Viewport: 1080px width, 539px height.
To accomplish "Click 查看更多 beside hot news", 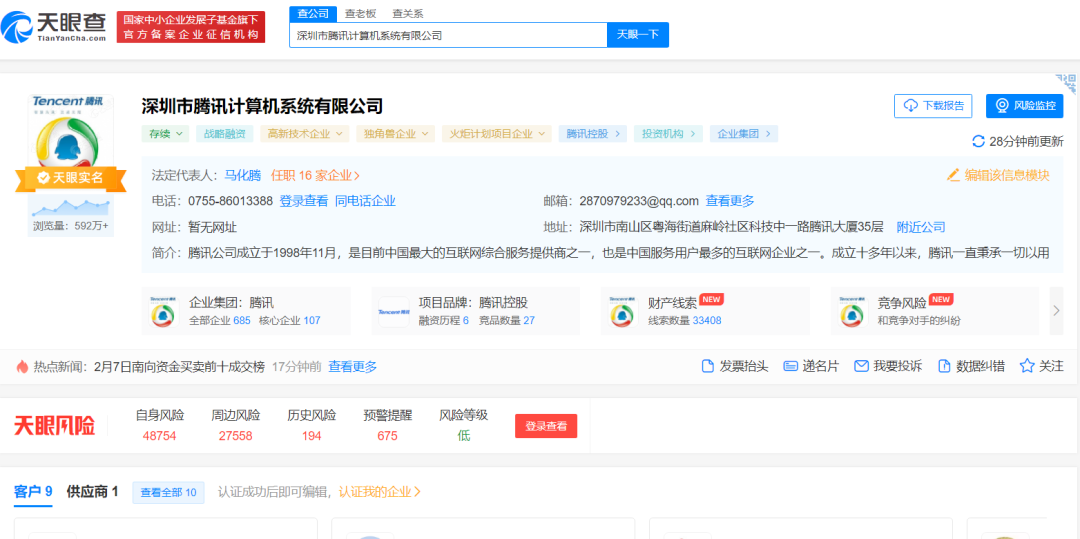I will point(353,367).
